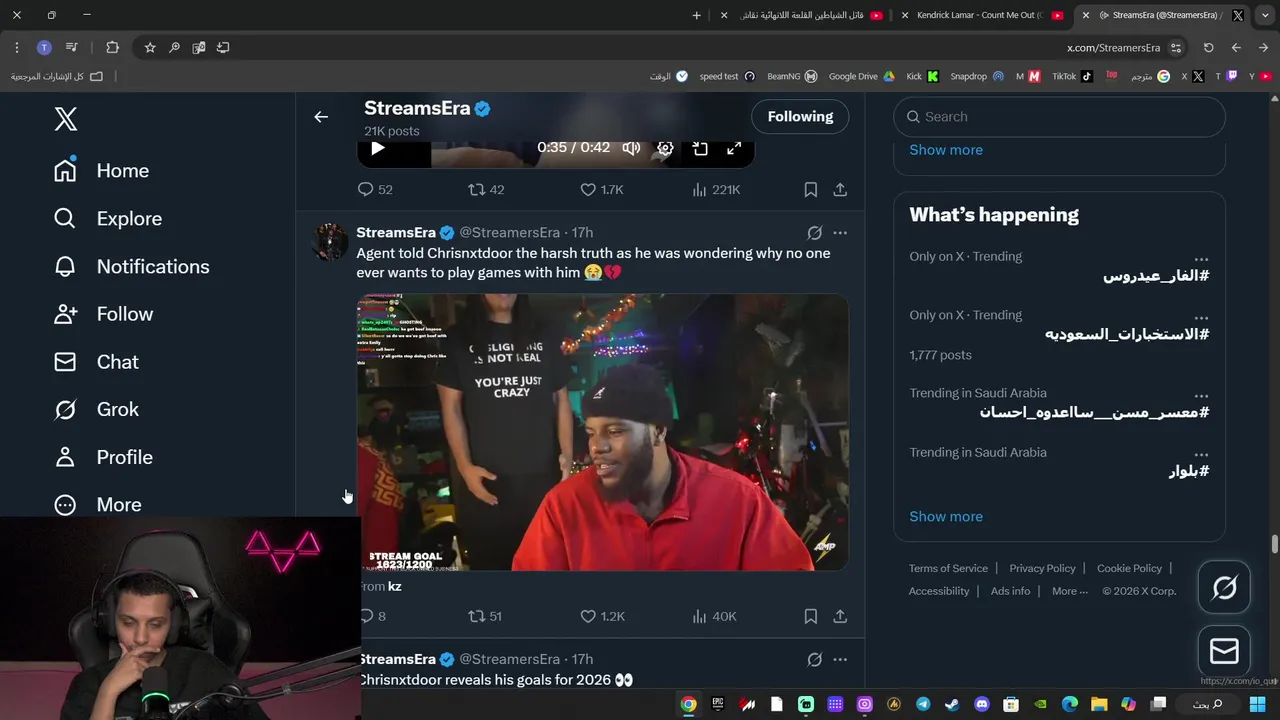Open more options on 2026 goals post
1280x720 pixels.
(x=840, y=660)
